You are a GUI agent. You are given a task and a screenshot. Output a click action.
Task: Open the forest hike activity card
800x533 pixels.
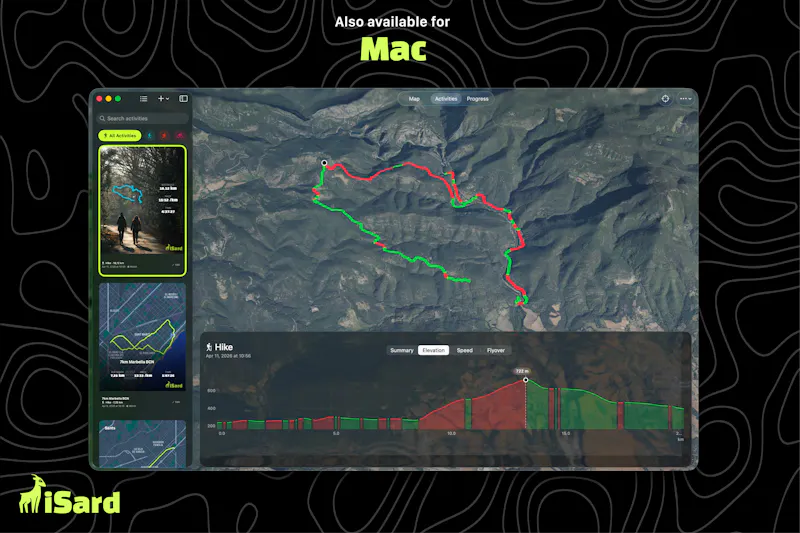coord(142,211)
